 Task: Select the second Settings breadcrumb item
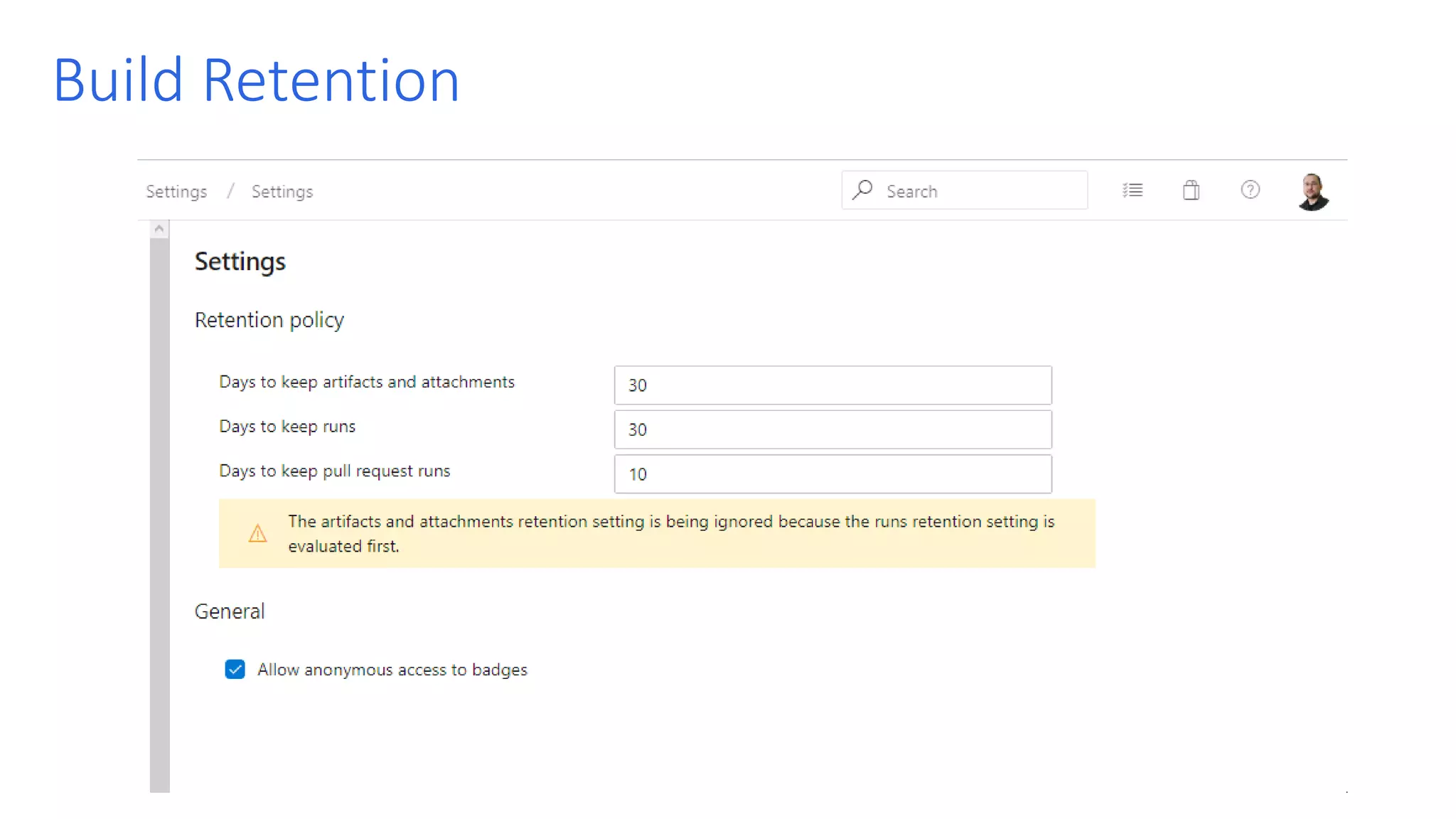282,191
